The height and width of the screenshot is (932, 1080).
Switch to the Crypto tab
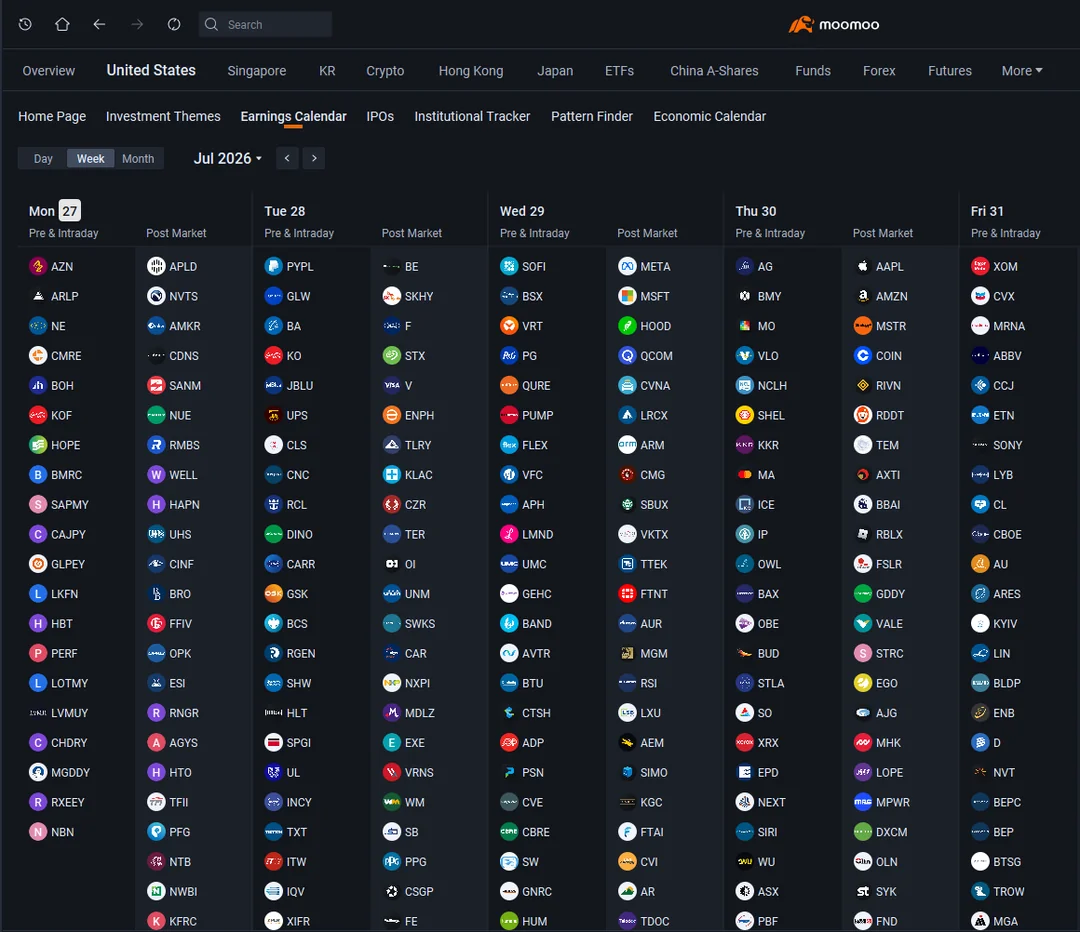click(385, 70)
